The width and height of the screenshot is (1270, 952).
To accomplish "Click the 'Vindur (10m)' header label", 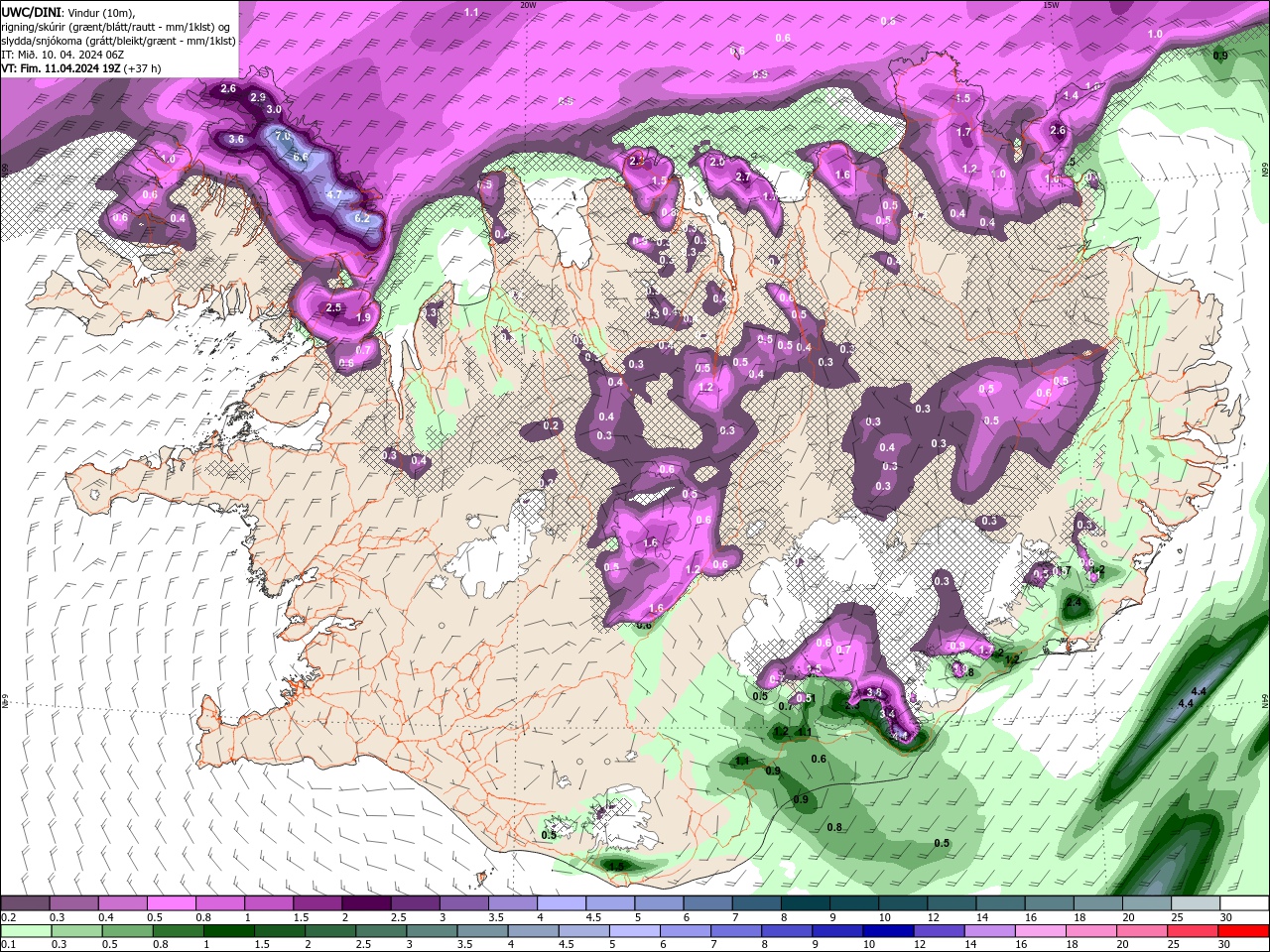I will click(x=98, y=12).
